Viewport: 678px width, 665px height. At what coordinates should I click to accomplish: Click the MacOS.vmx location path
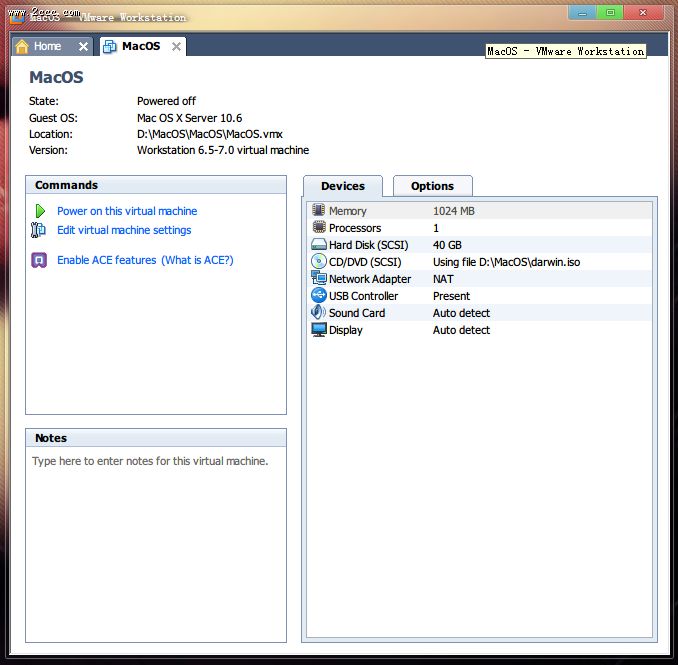[x=210, y=134]
